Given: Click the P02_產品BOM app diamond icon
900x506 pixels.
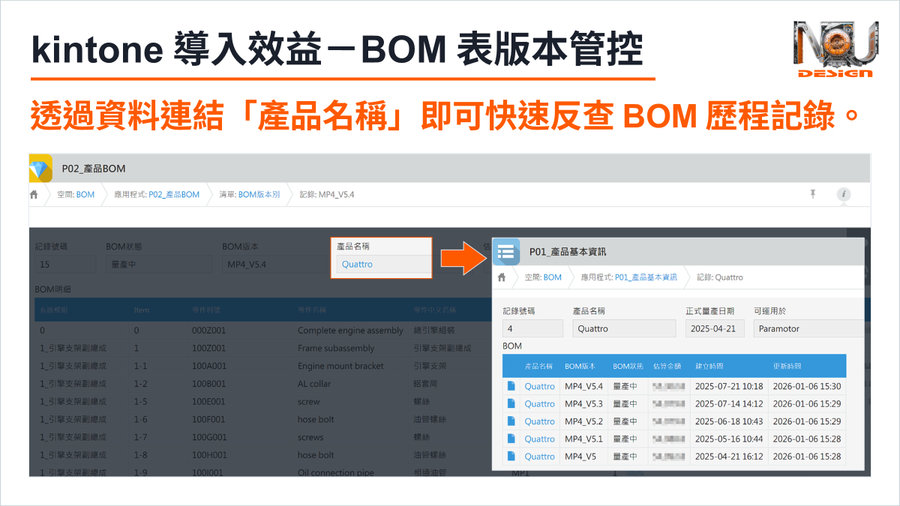Looking at the screenshot, I should click(41, 168).
